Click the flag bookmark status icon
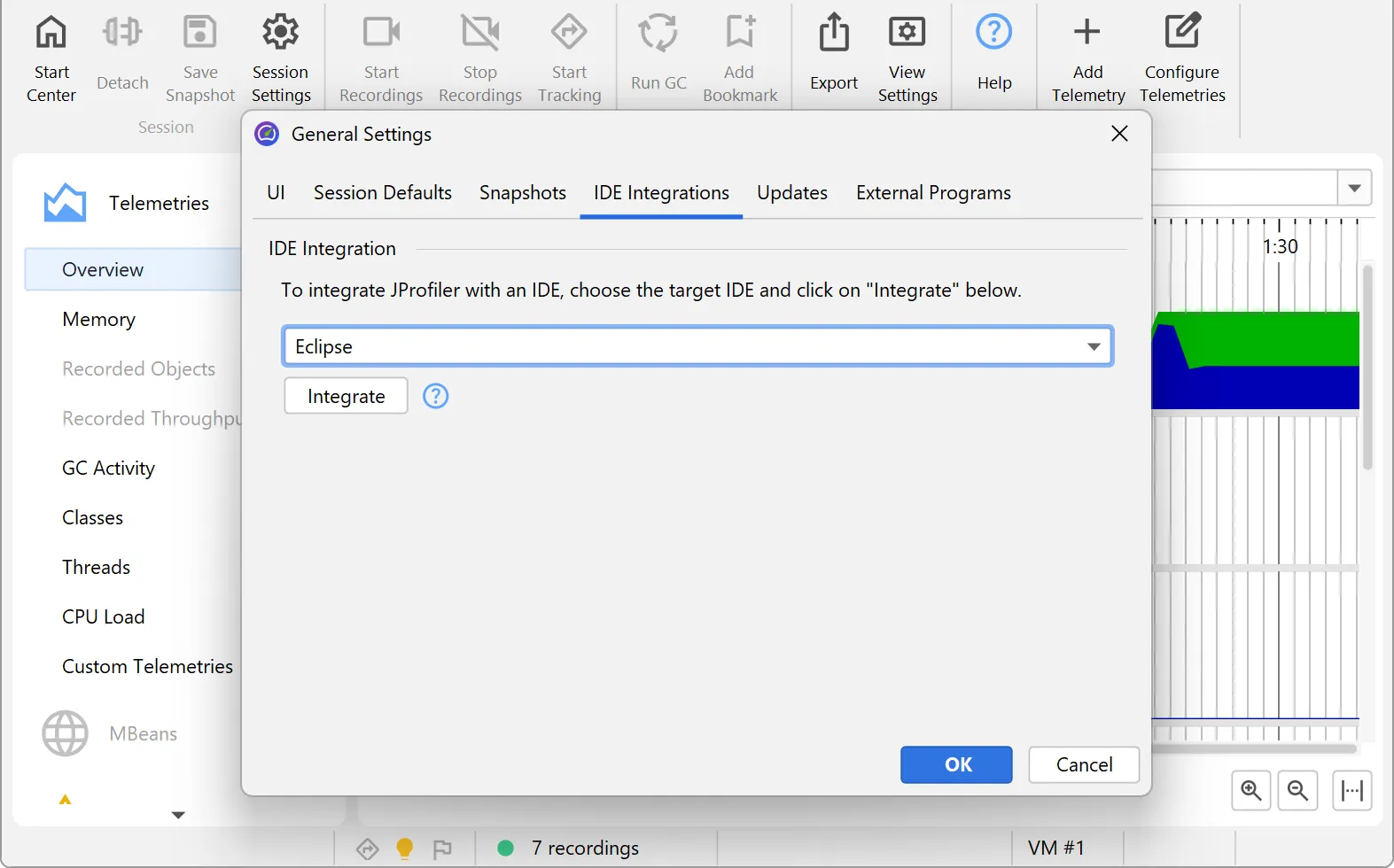Image resolution: width=1394 pixels, height=868 pixels. tap(442, 849)
